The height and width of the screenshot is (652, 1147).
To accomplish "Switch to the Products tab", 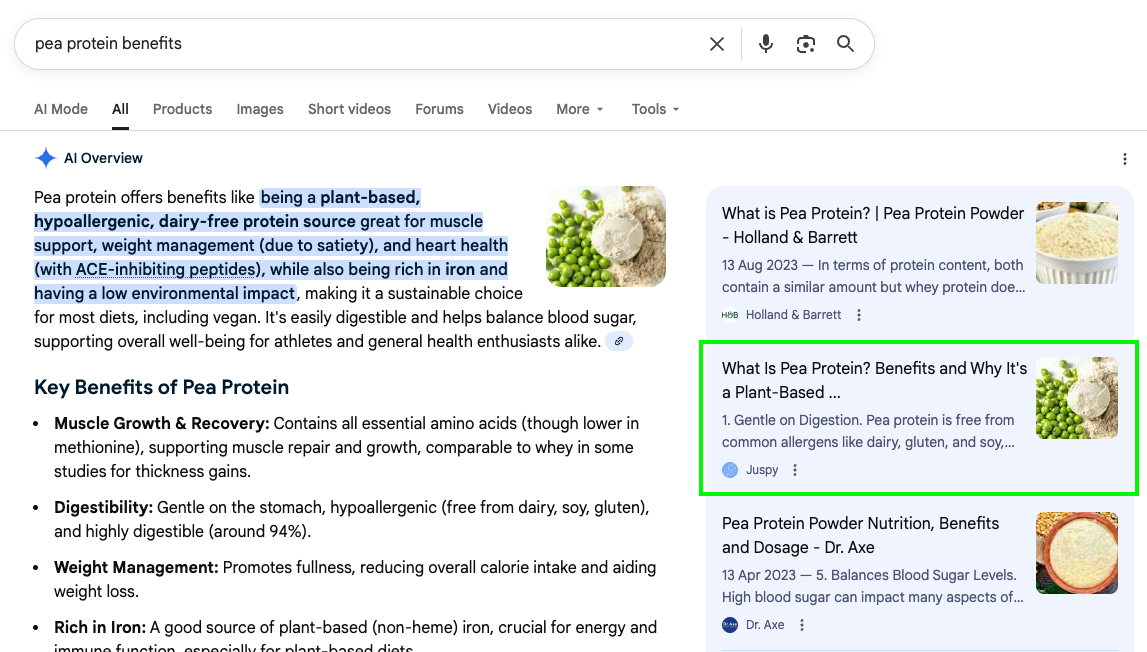I will tap(182, 109).
